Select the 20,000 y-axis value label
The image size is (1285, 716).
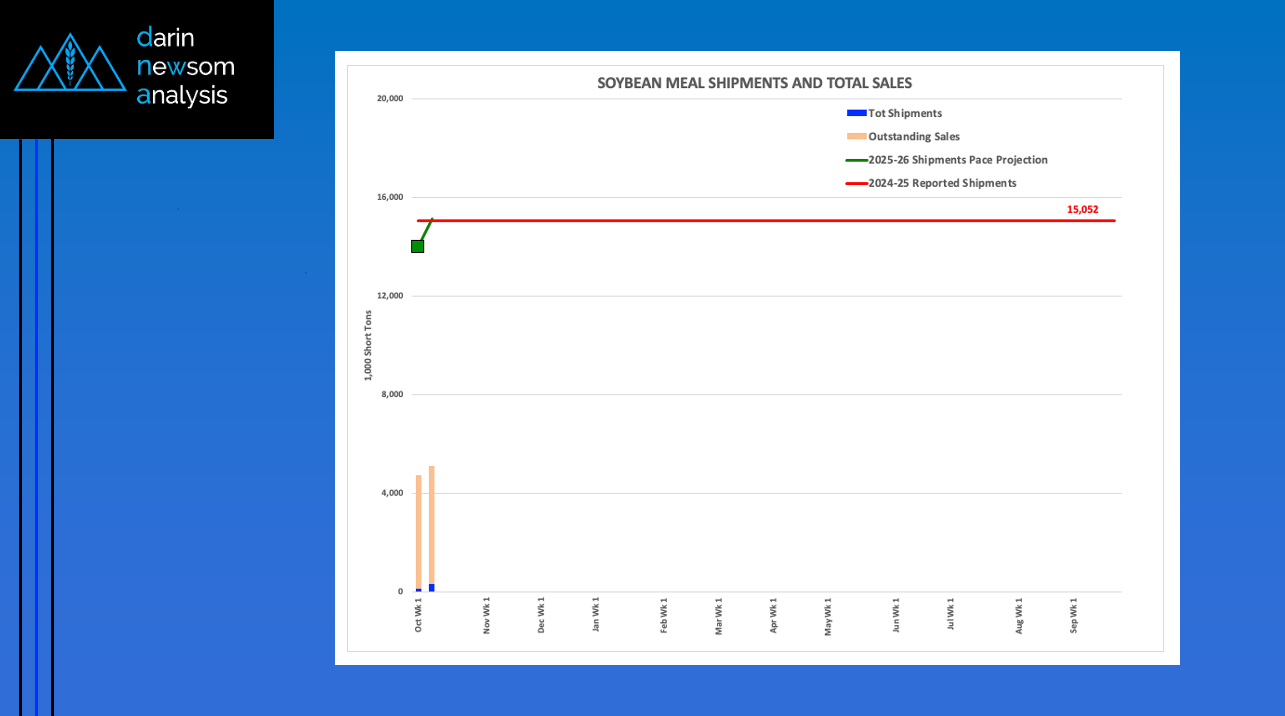coord(388,99)
